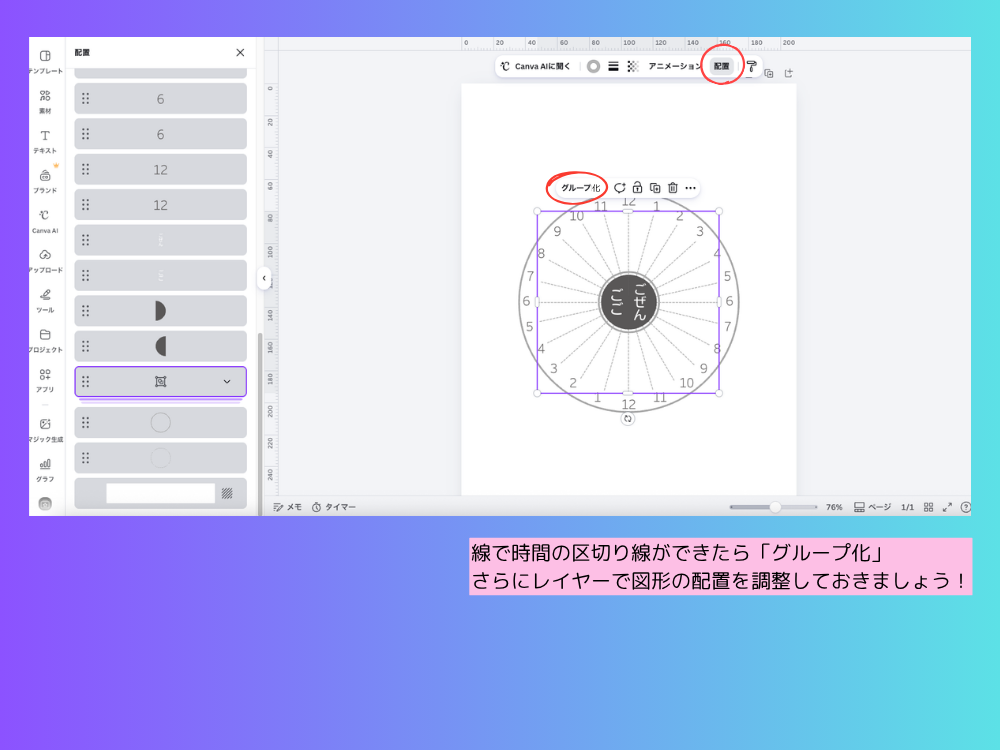Enter fullscreen with expand arrows icon

947,507
